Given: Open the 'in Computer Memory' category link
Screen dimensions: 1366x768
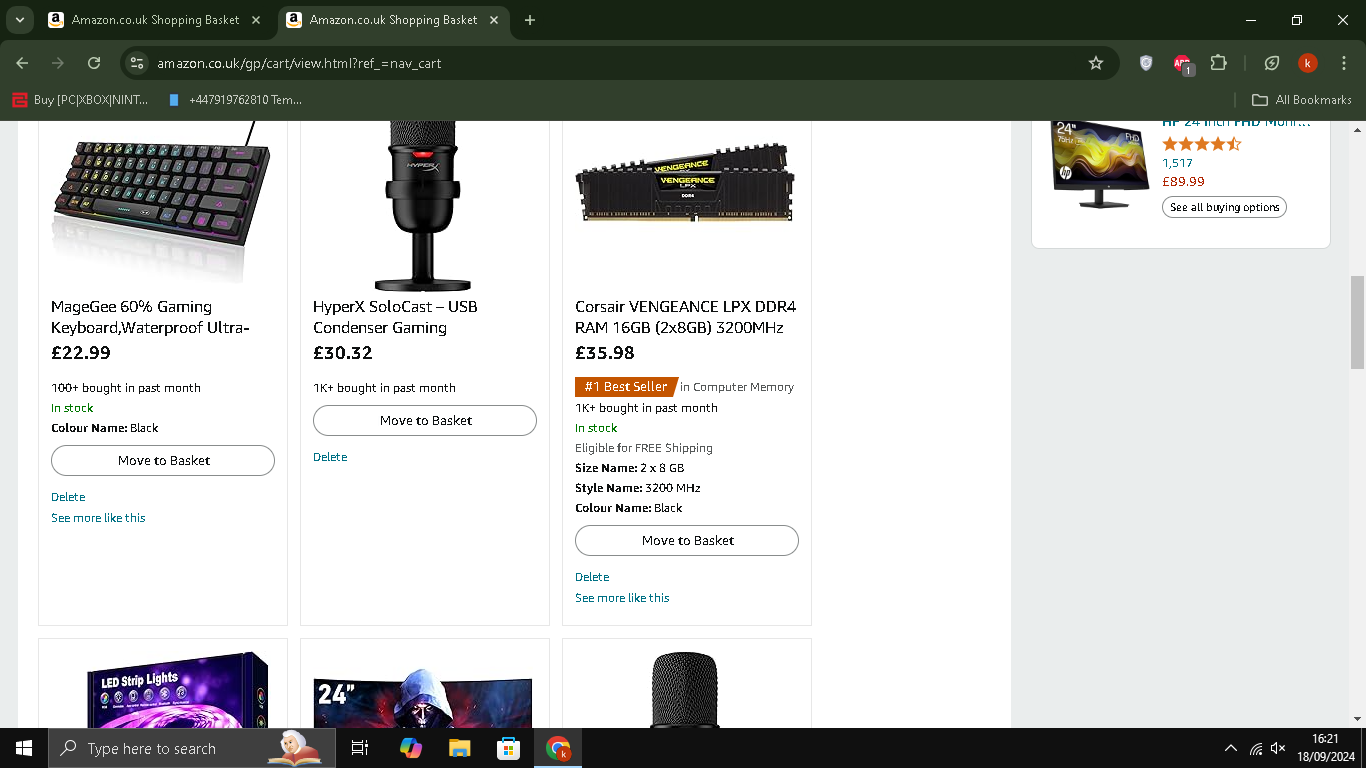Looking at the screenshot, I should [x=737, y=387].
